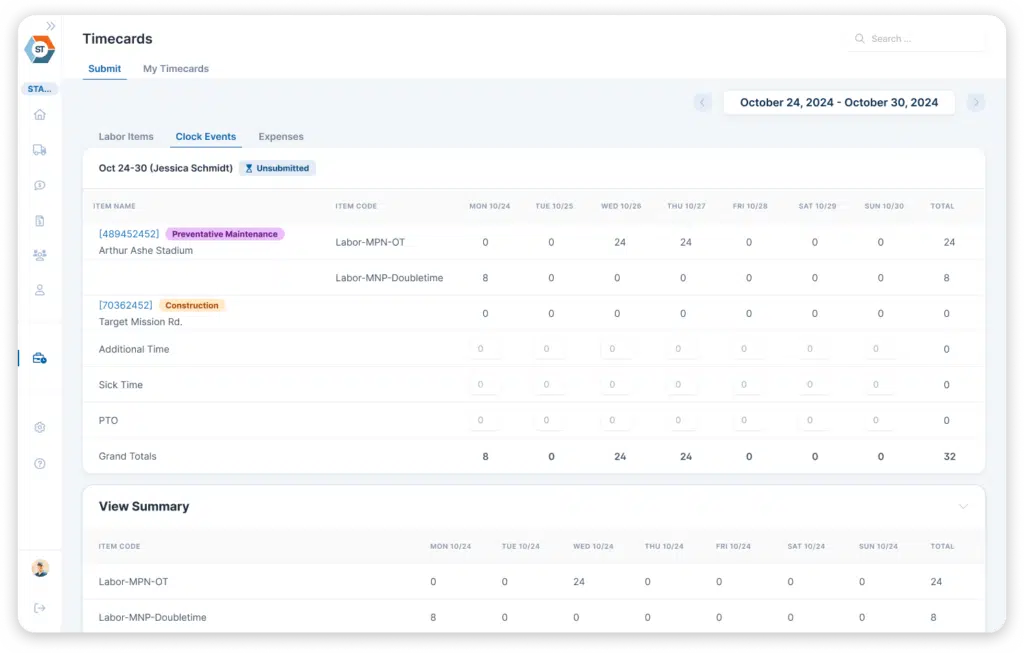The image size is (1024, 653).
Task: Collapse the View Summary section chevron
Action: pyautogui.click(x=963, y=507)
